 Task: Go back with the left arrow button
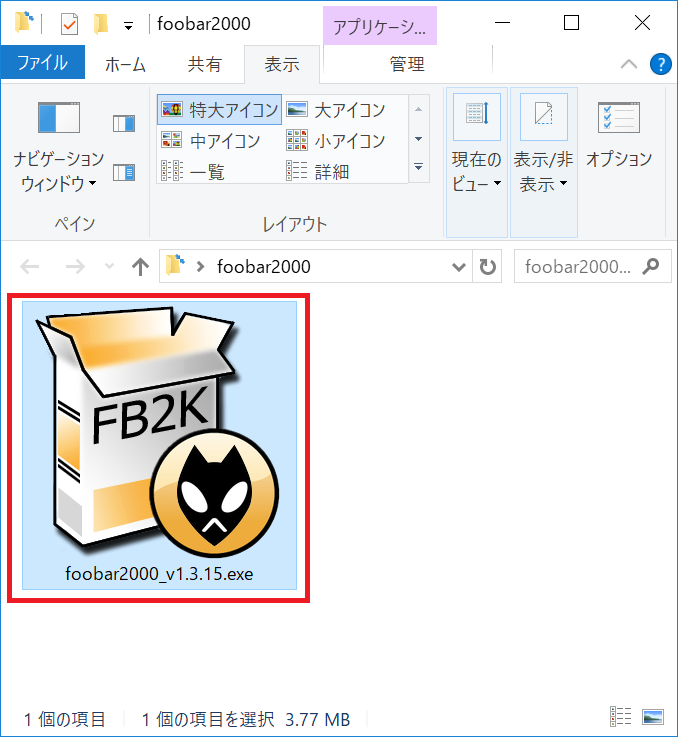point(30,267)
